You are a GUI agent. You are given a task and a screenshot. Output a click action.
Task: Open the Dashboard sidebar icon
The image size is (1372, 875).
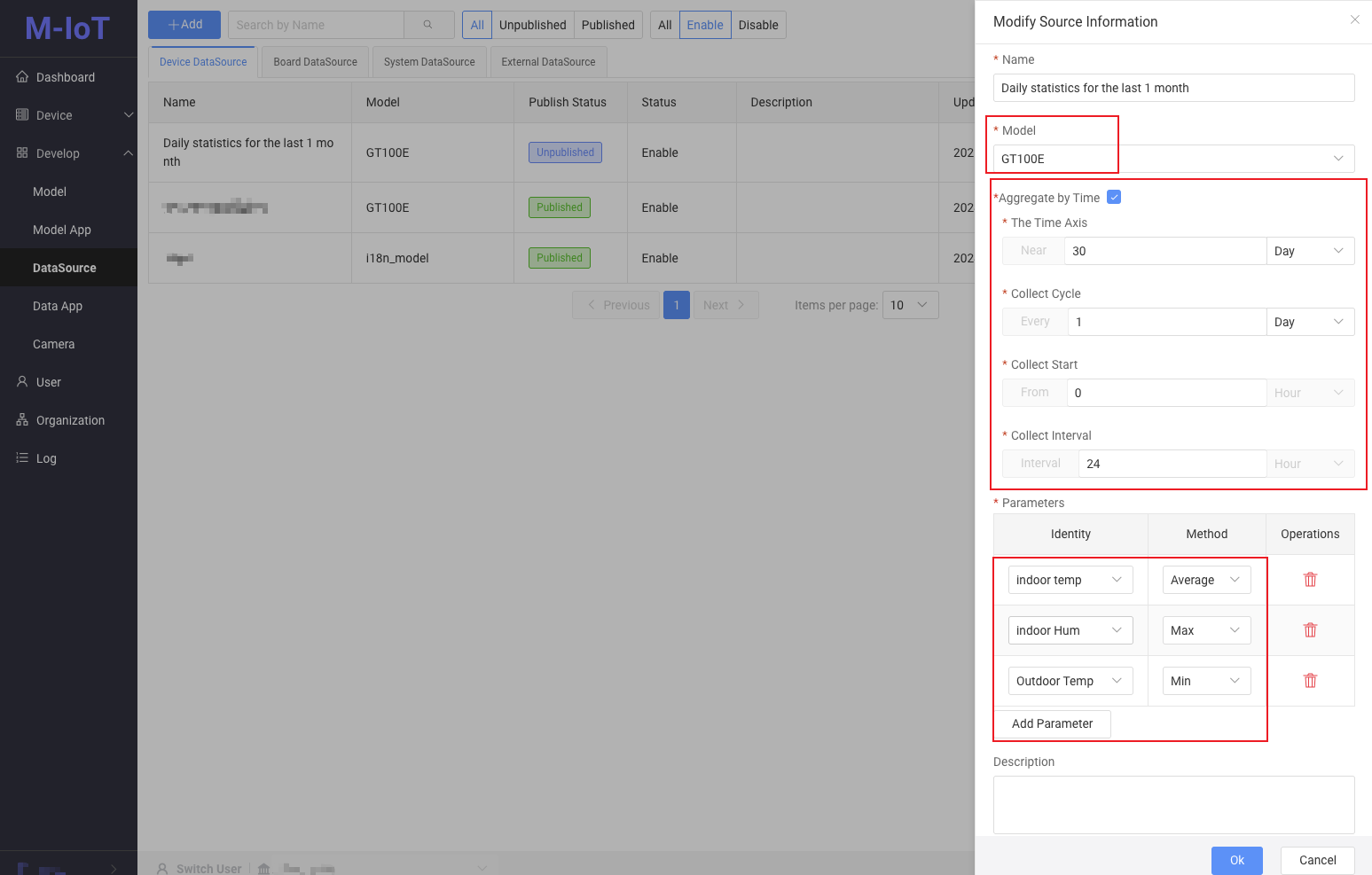(x=23, y=77)
